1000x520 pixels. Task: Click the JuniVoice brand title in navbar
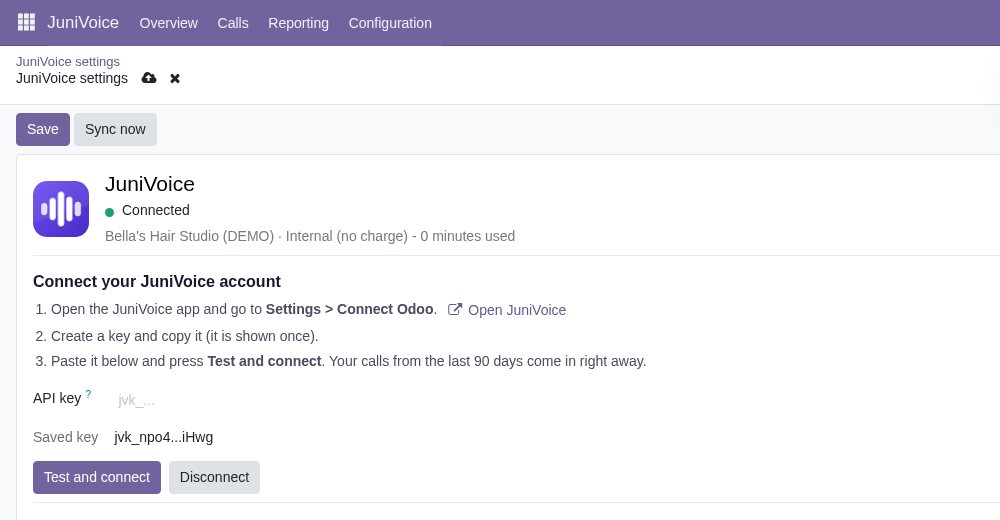click(83, 22)
